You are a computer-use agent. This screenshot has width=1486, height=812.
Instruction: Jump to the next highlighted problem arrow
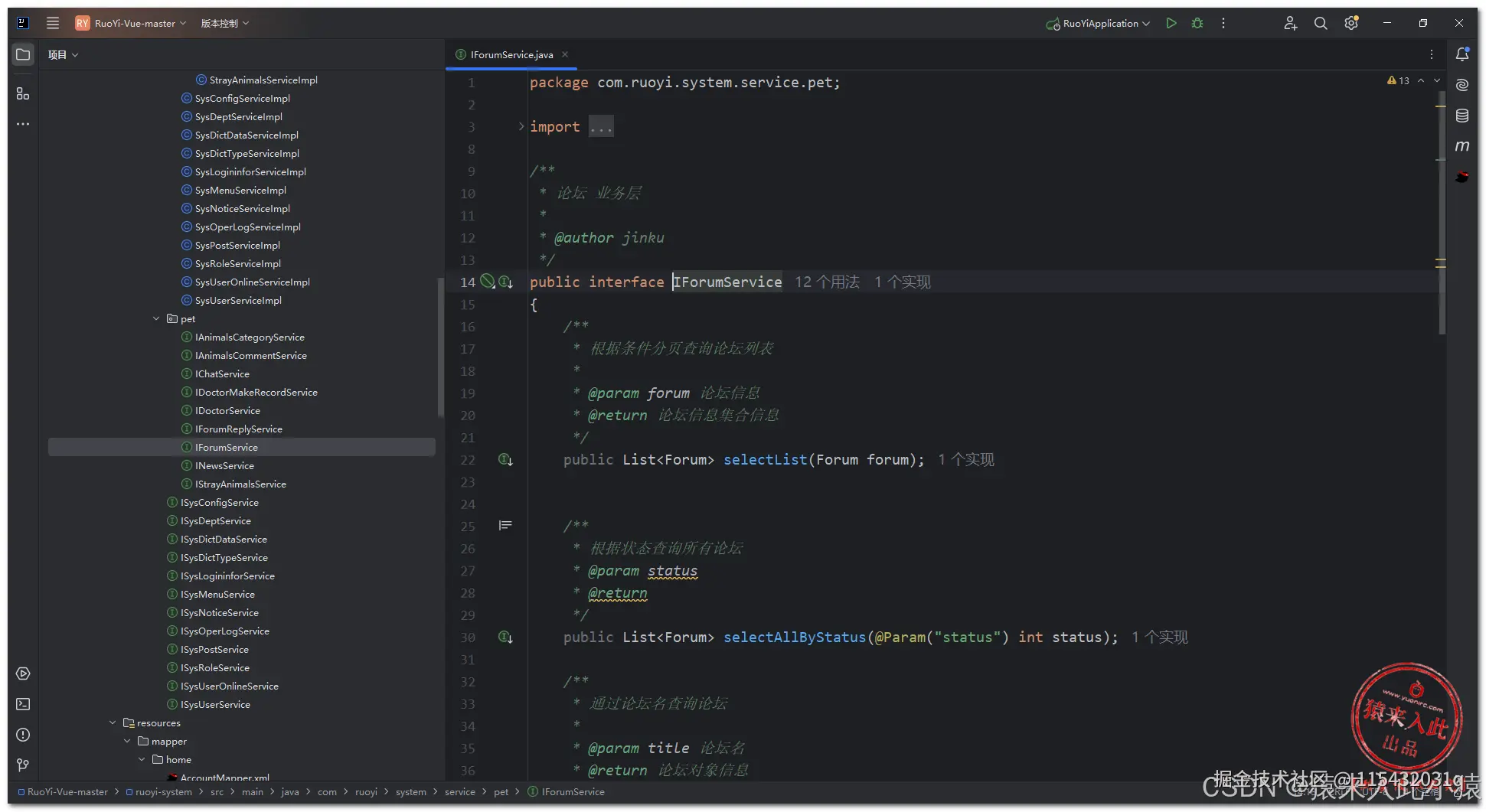(1437, 80)
